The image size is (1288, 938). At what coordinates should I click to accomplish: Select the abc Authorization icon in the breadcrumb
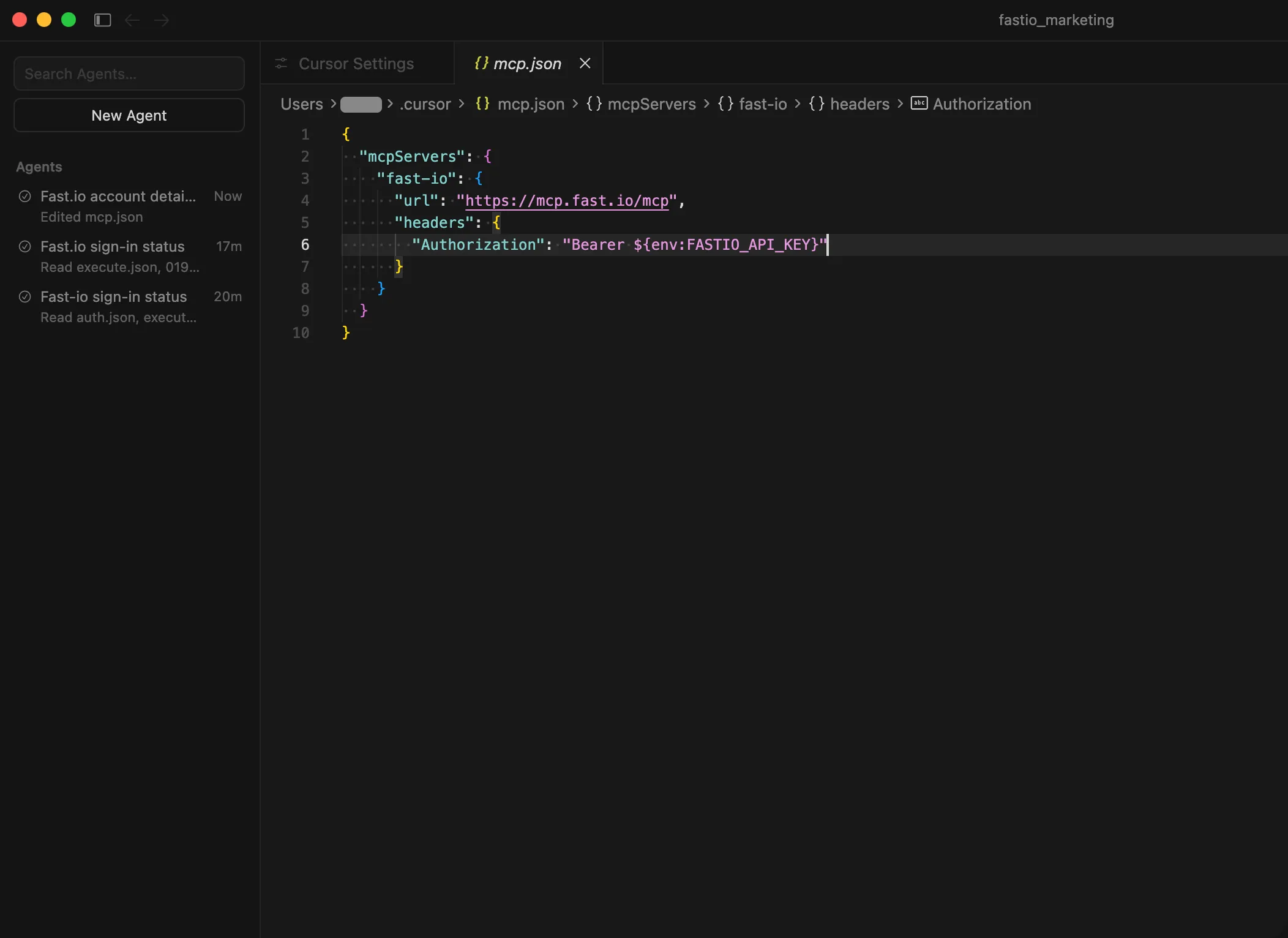pos(919,103)
